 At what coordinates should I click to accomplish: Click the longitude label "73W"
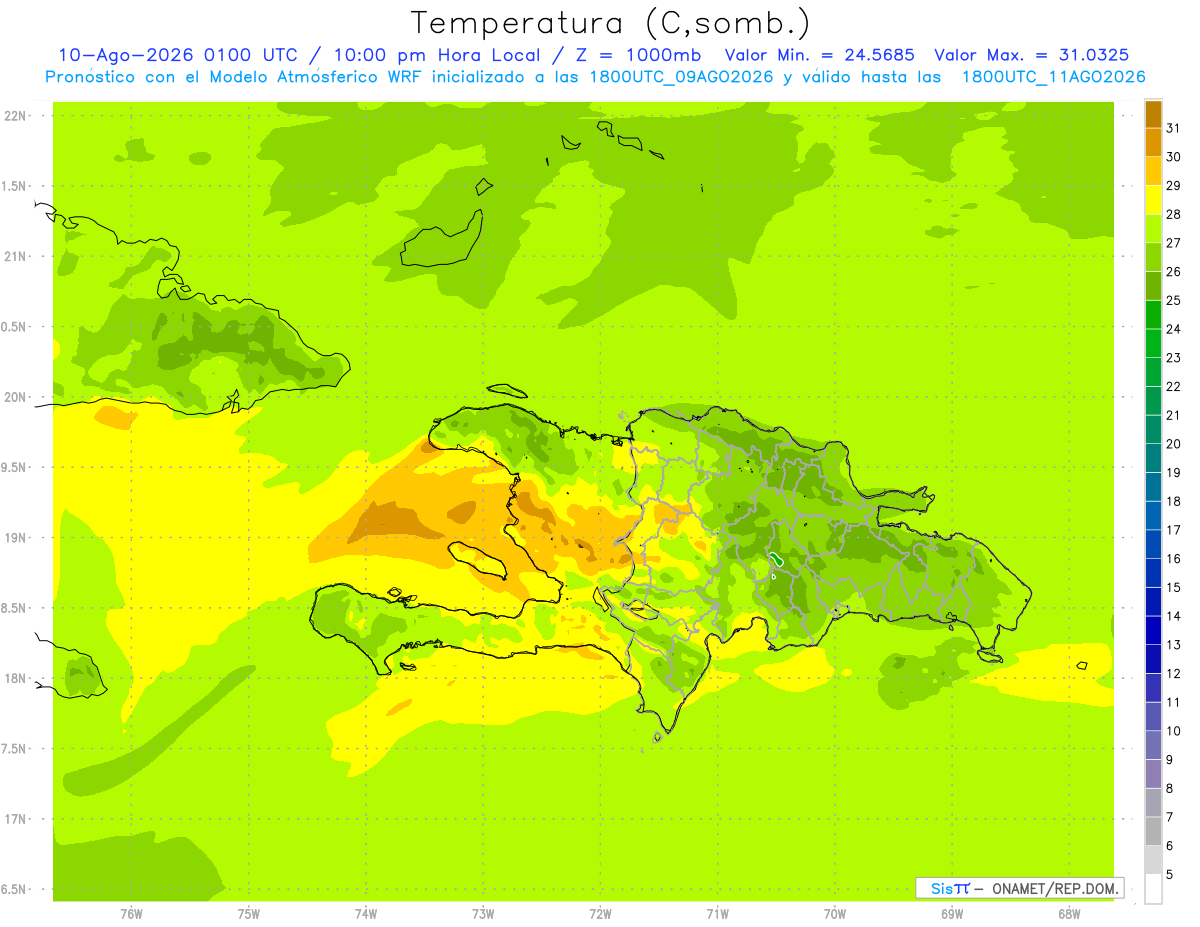pos(483,914)
